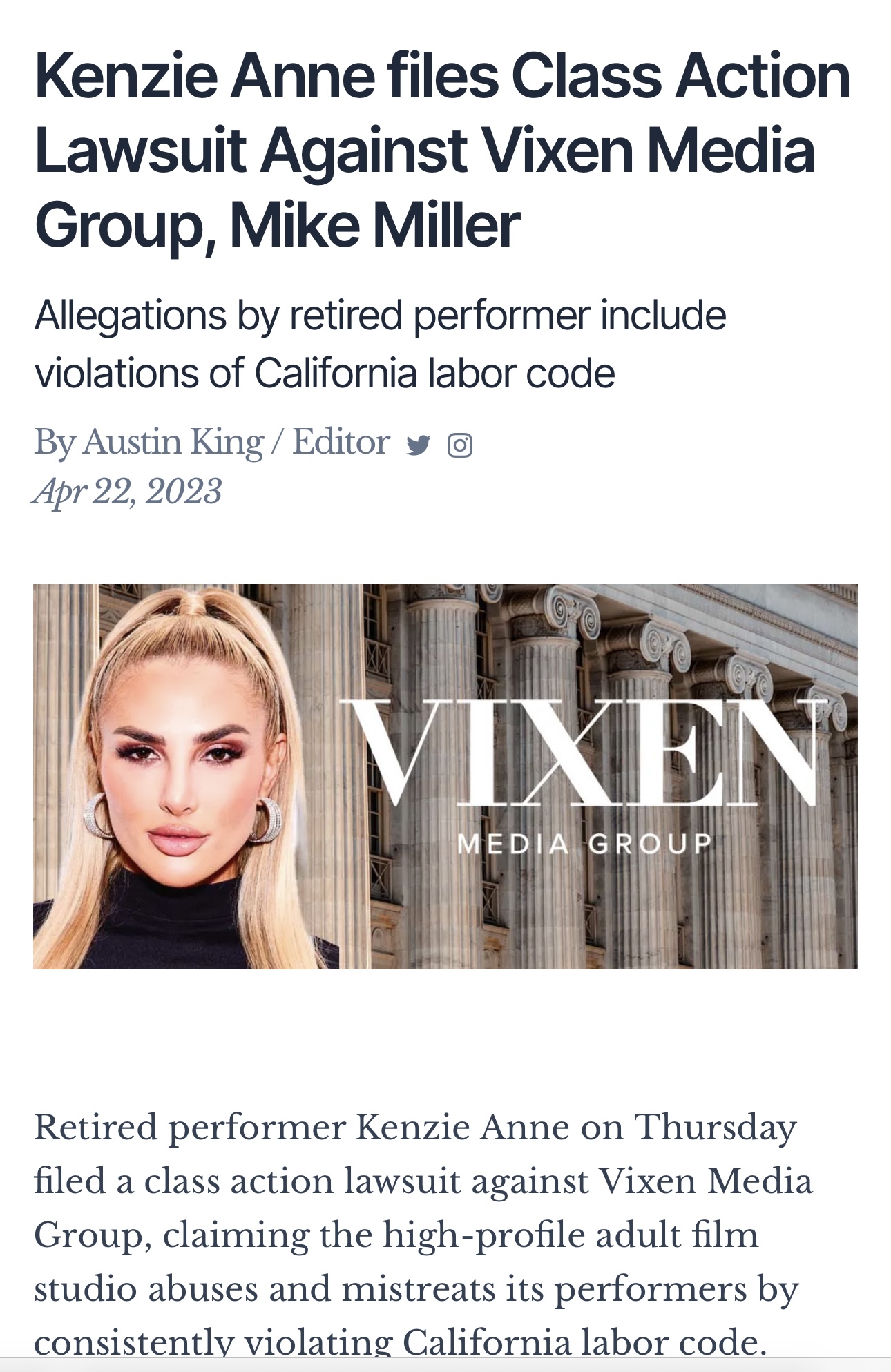
Task: Open the author's Twitter profile icon
Action: (419, 445)
